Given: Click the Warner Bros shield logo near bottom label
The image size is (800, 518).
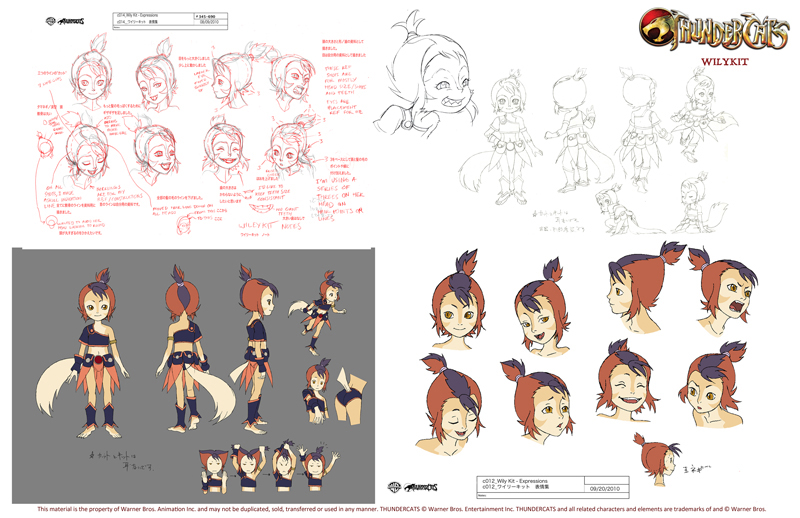Looking at the screenshot, I should pyautogui.click(x=395, y=487).
